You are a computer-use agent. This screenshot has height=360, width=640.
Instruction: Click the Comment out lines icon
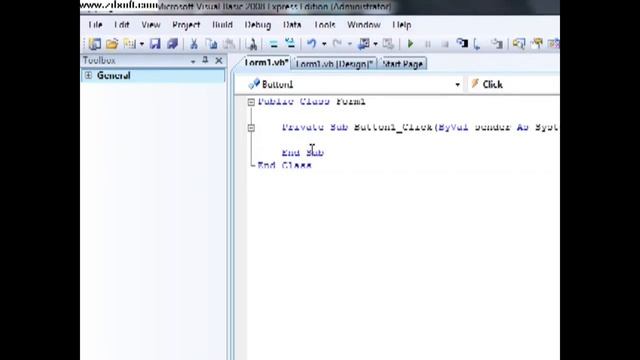pos(273,44)
